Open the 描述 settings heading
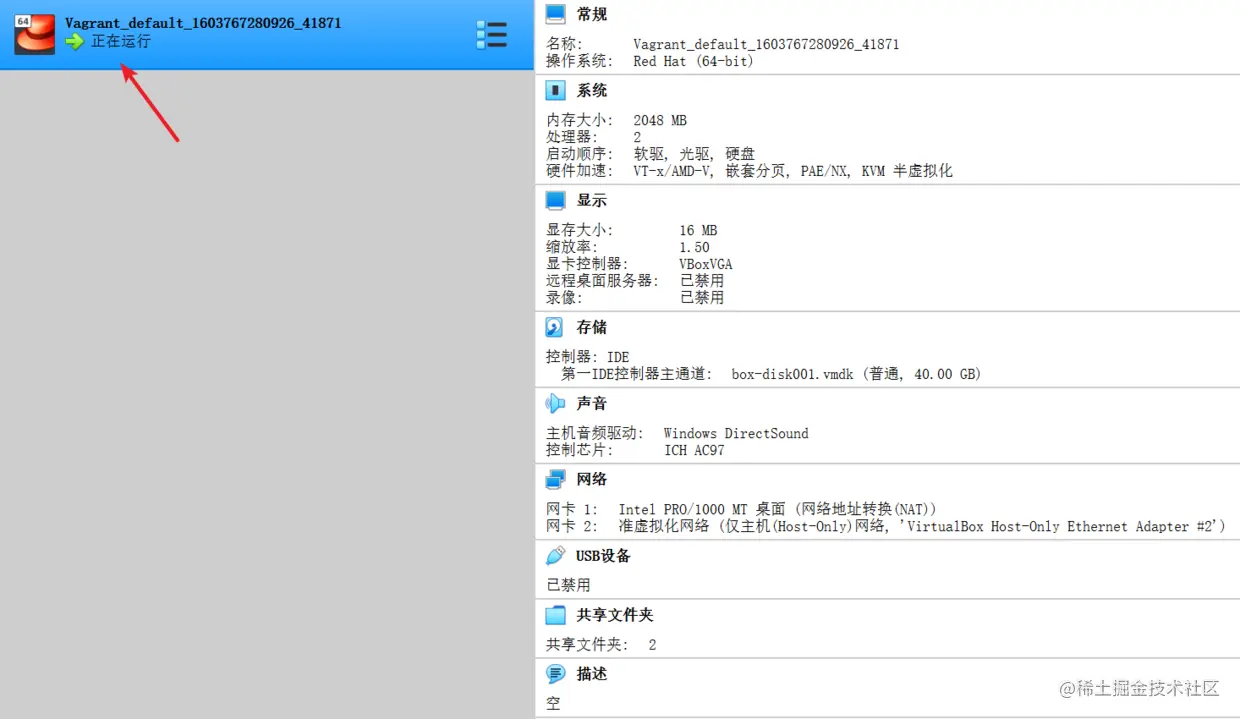This screenshot has height=719, width=1240. 592,673
